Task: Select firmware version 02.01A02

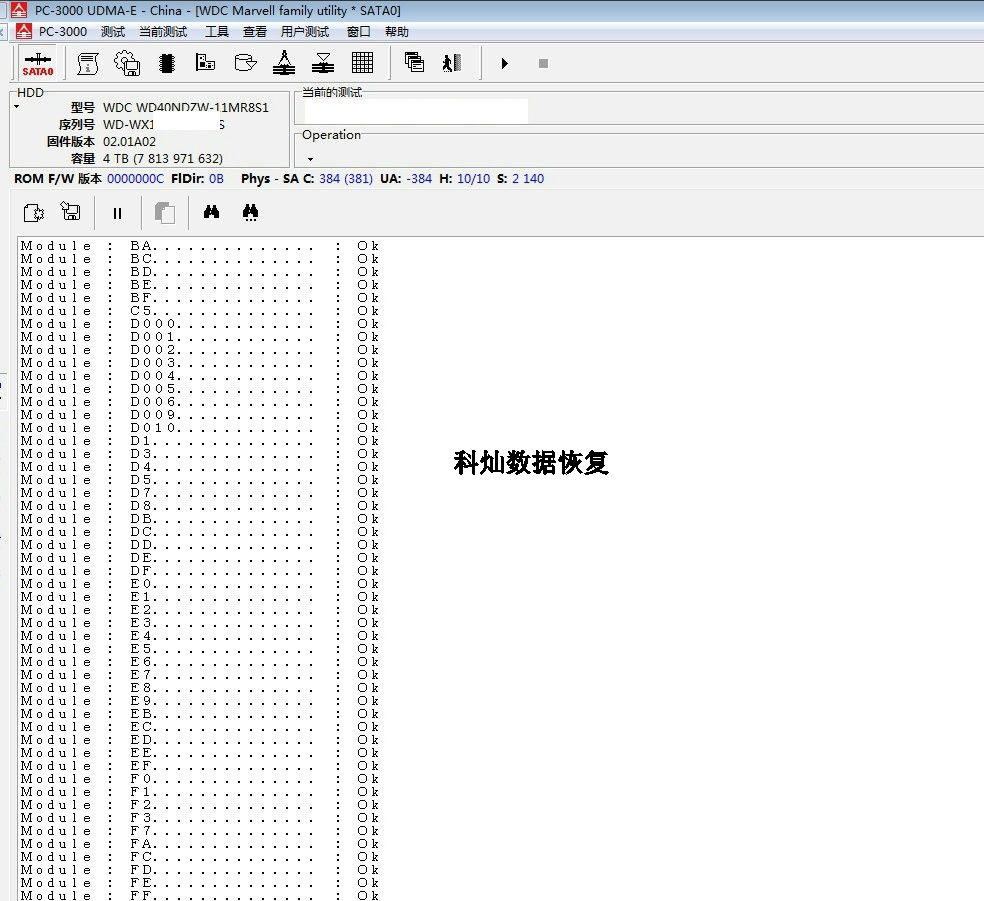Action: (129, 142)
